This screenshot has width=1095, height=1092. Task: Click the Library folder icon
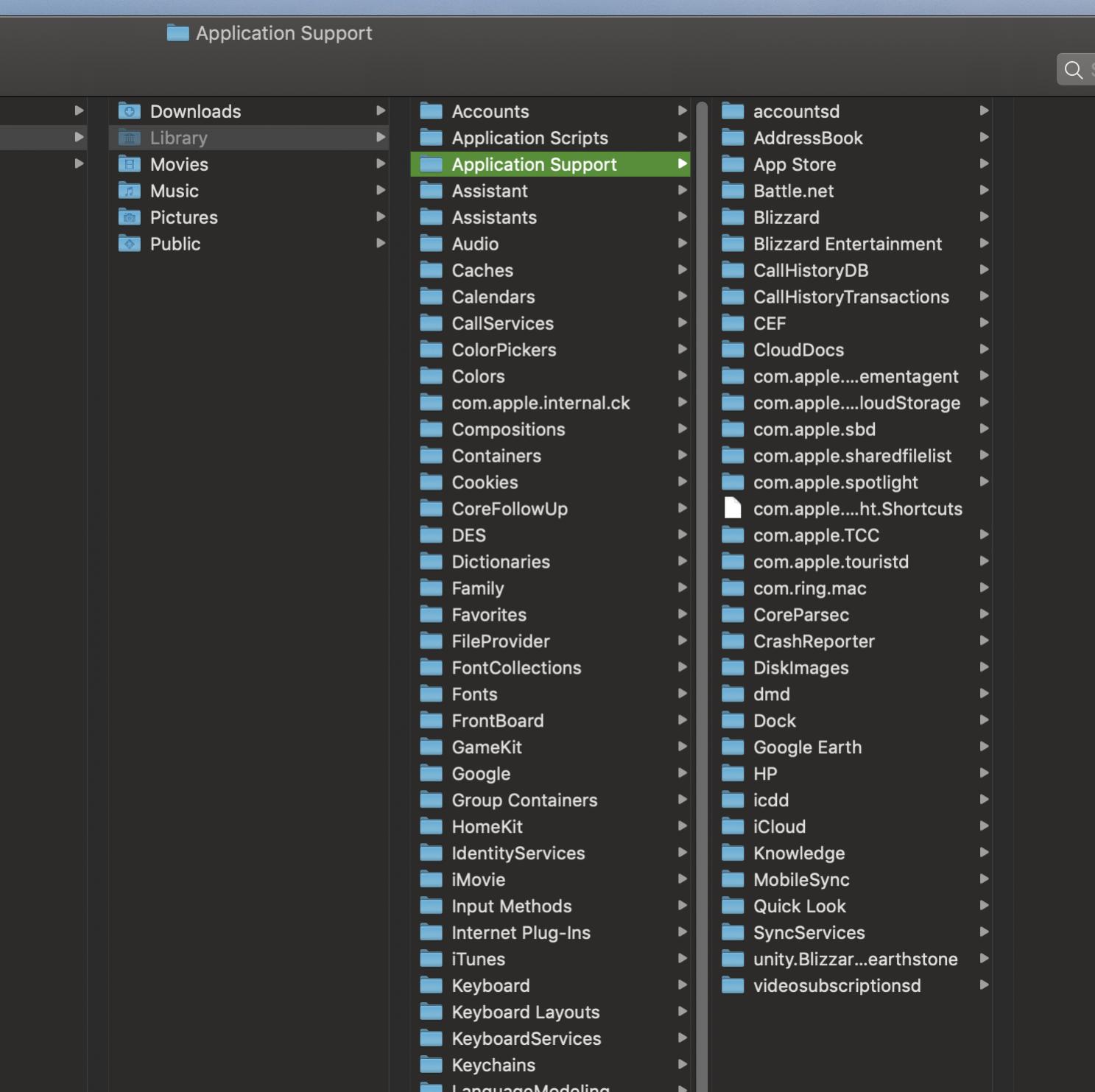pyautogui.click(x=130, y=138)
